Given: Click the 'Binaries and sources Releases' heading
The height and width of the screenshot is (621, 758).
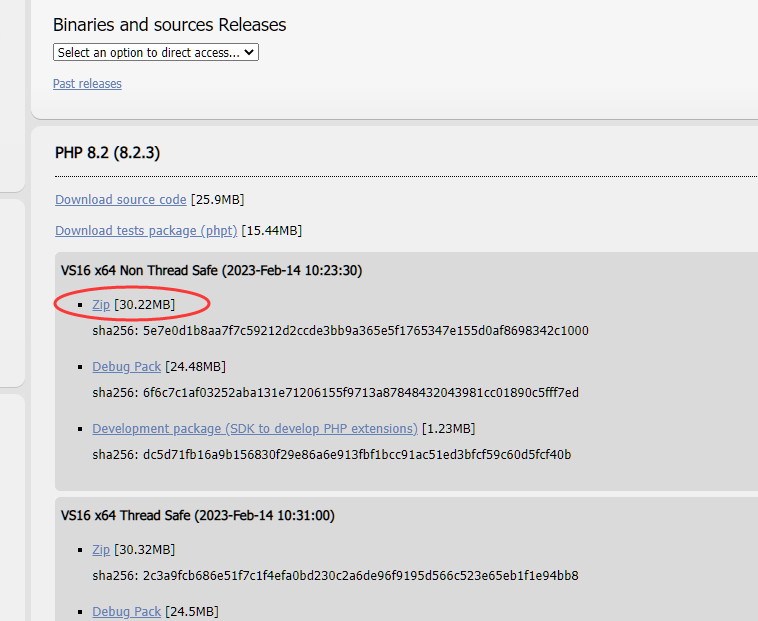Looking at the screenshot, I should tap(170, 25).
